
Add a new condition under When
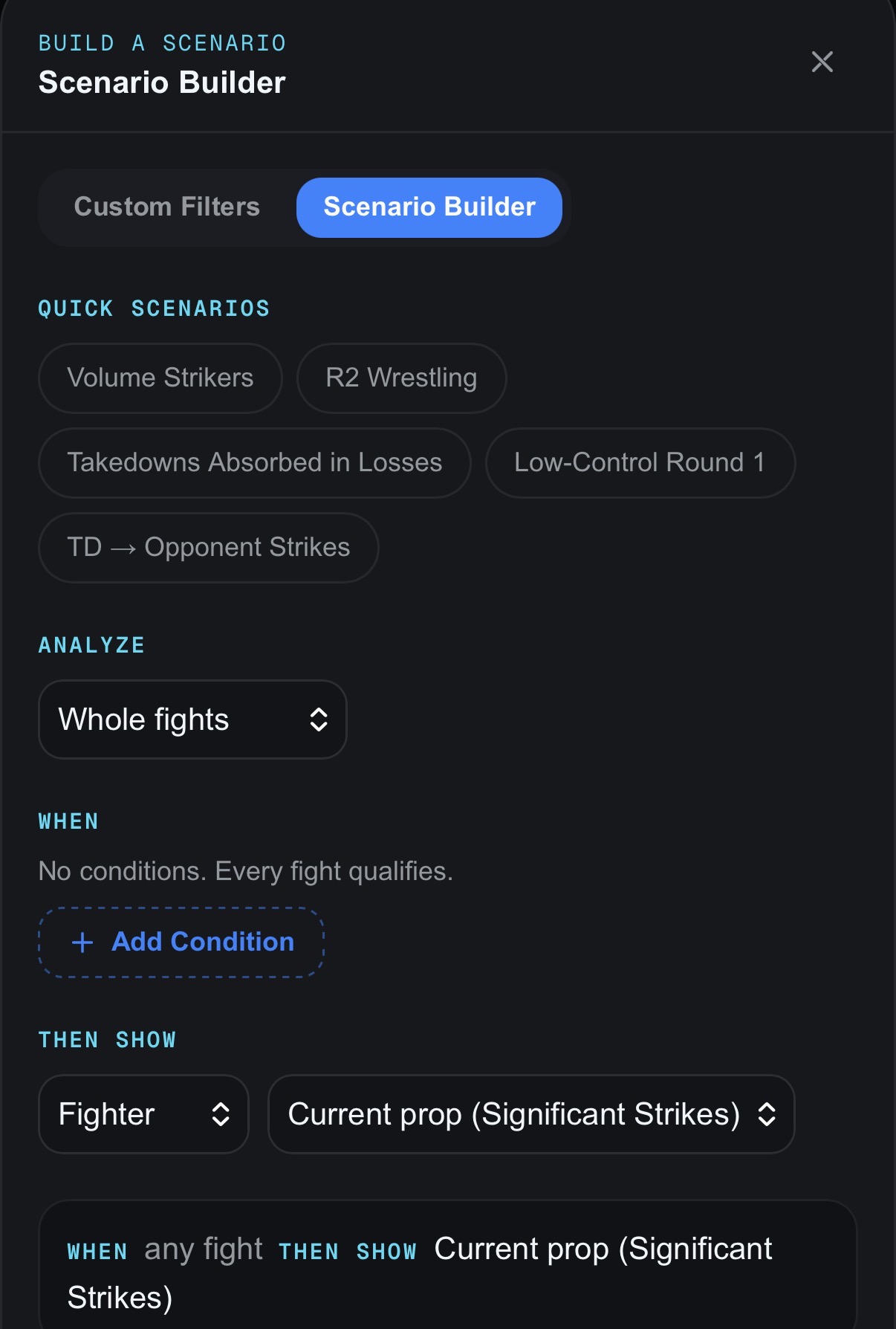(181, 942)
